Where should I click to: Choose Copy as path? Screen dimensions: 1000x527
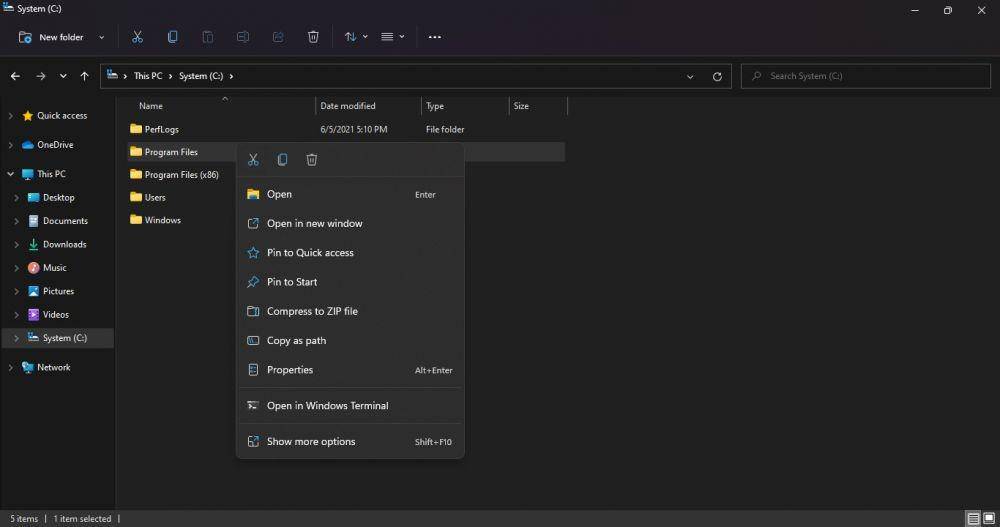350,341
